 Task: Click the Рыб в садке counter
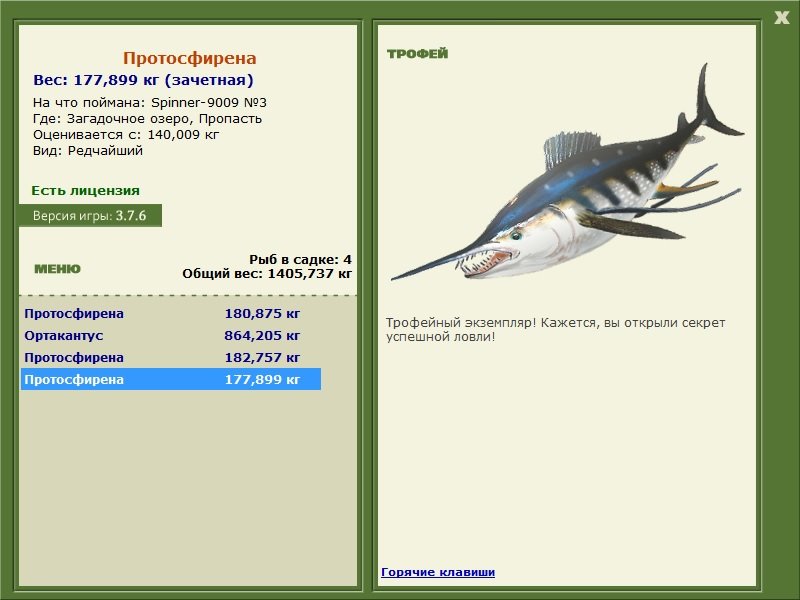[300, 259]
